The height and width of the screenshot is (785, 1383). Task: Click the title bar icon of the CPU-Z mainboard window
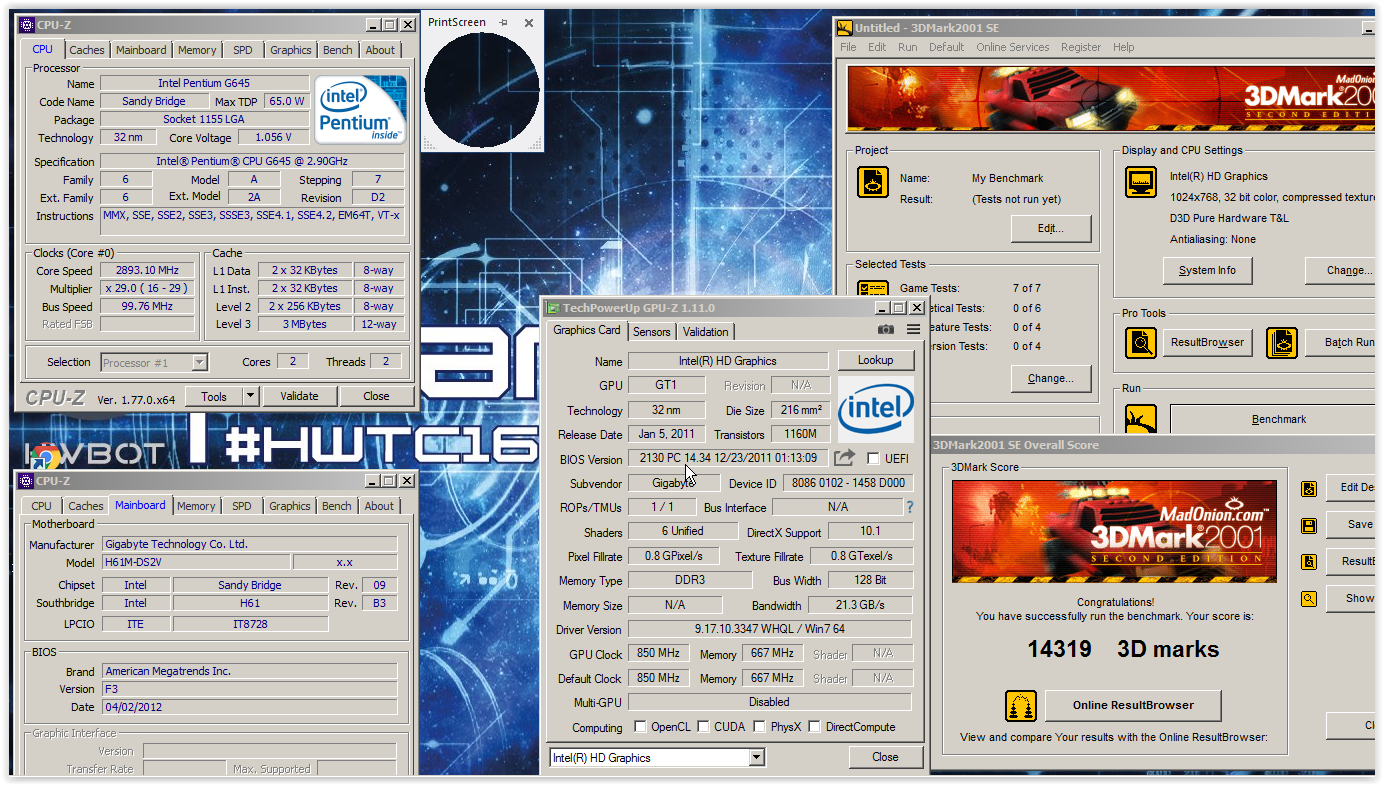(26, 481)
